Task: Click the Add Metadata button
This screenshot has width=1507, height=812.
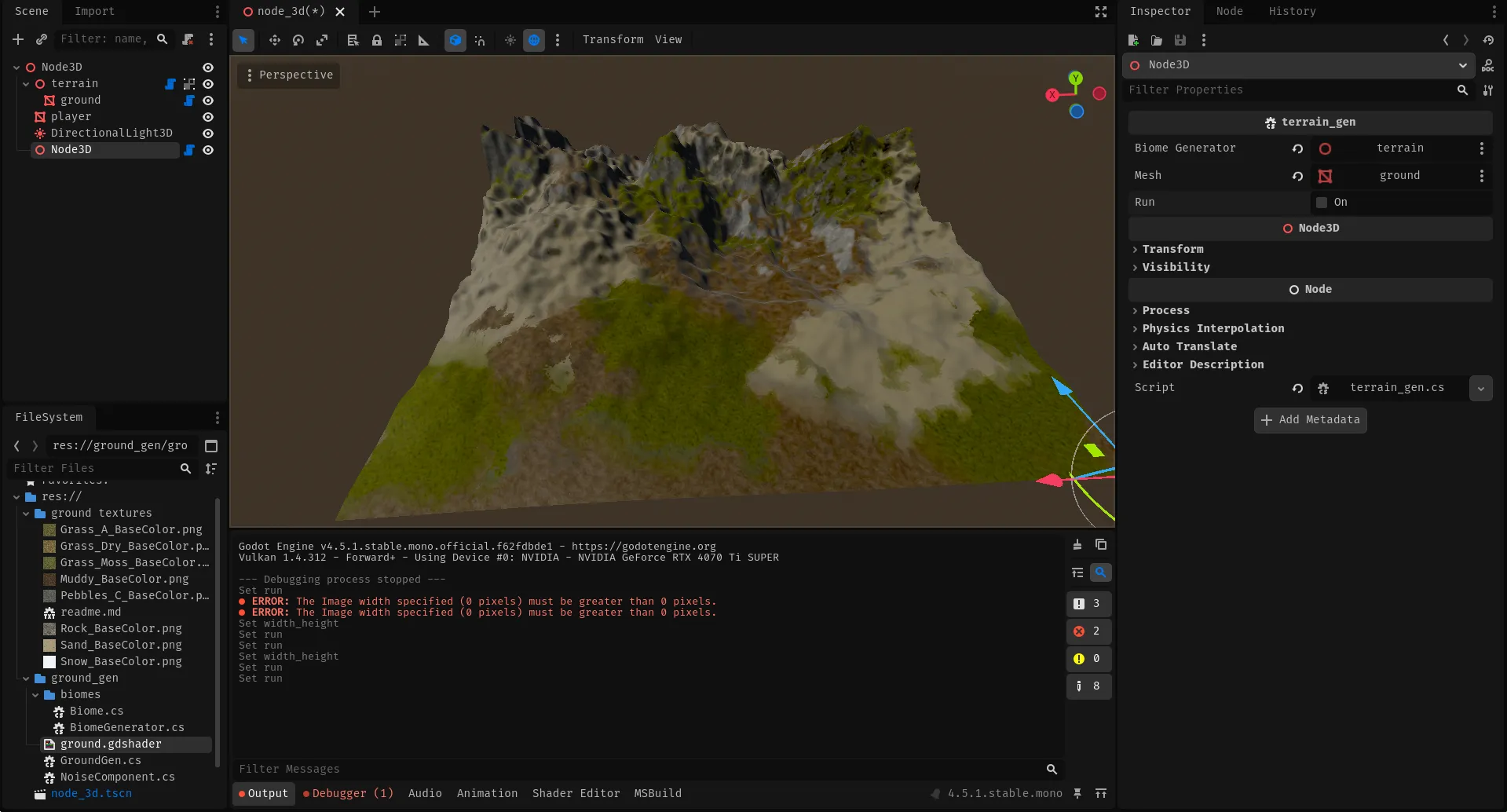Action: [1310, 420]
